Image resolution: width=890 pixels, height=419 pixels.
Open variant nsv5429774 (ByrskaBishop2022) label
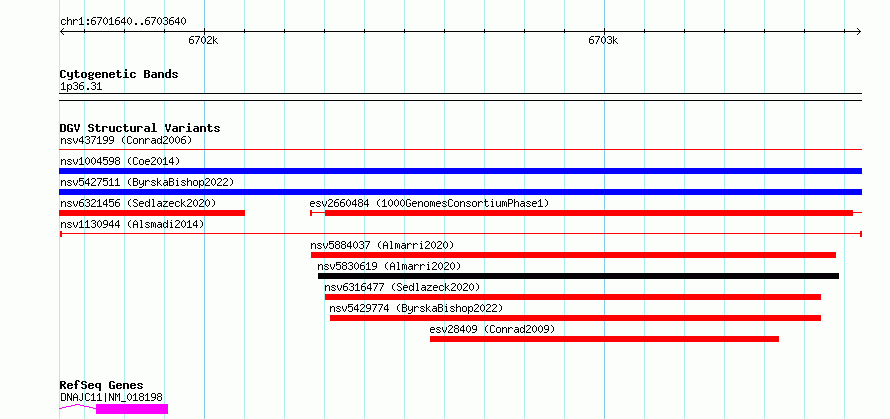pyautogui.click(x=416, y=308)
